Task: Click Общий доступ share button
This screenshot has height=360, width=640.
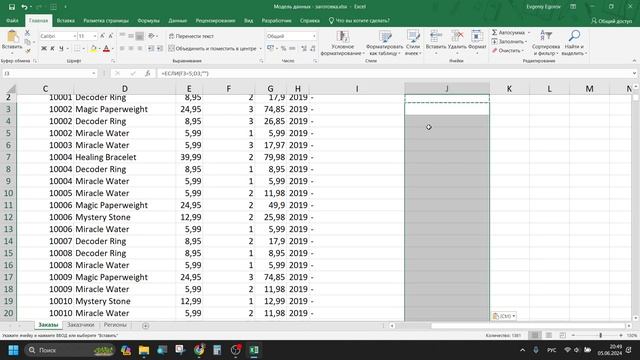Action: (611, 21)
